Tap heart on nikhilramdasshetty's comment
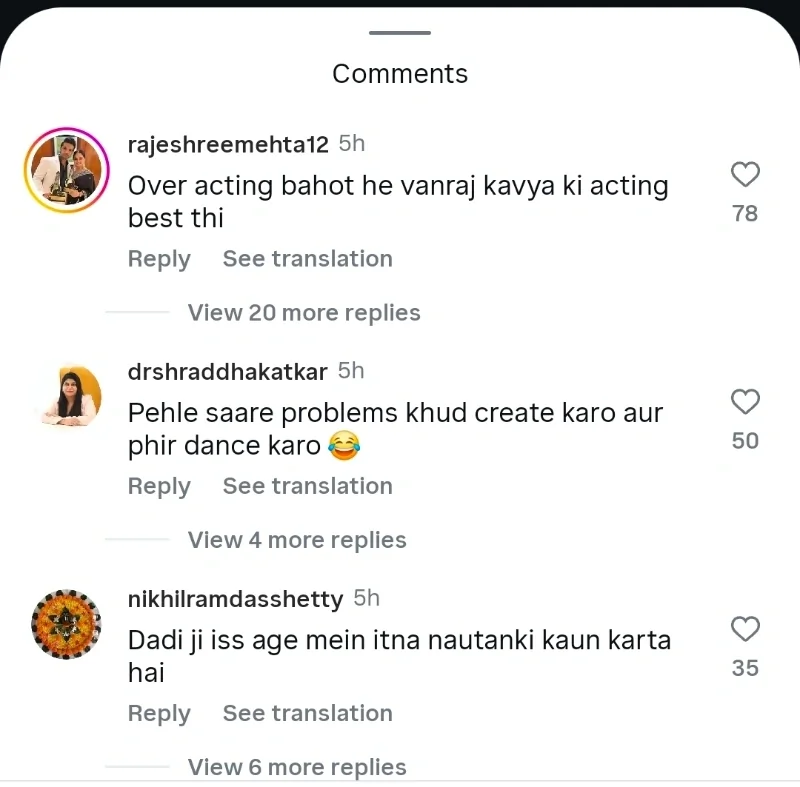The image size is (800, 787). tap(745, 630)
